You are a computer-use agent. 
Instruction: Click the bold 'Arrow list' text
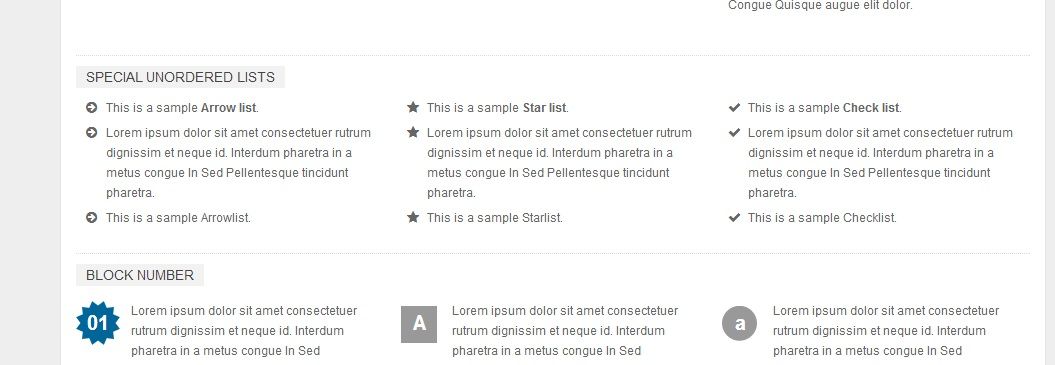pyautogui.click(x=229, y=108)
